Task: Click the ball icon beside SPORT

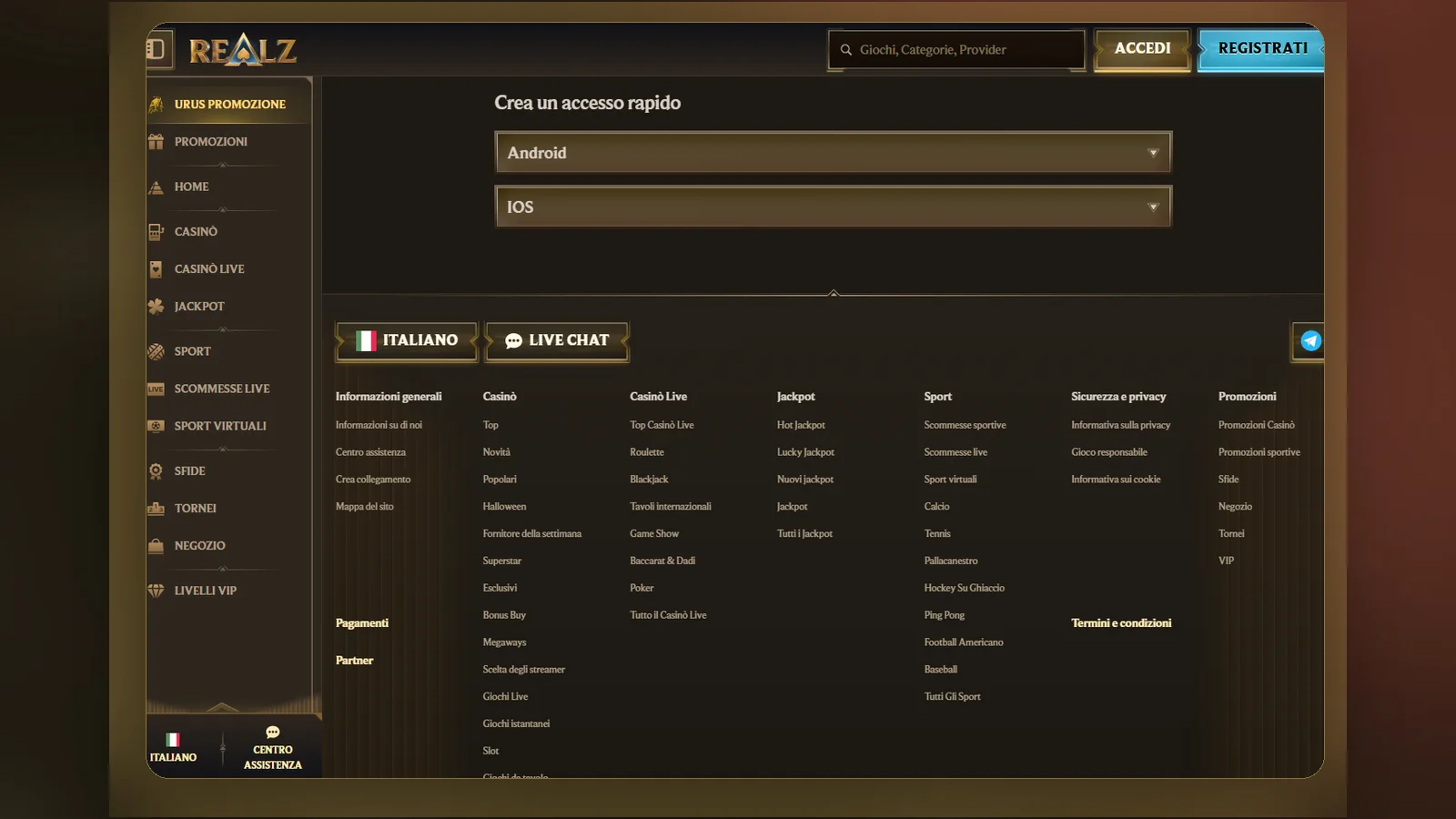Action: click(x=157, y=351)
